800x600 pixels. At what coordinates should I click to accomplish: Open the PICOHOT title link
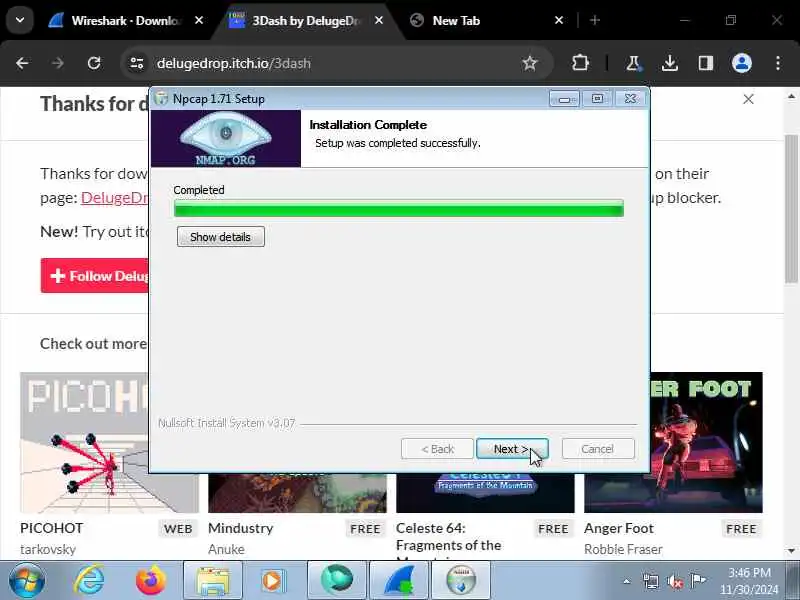coord(52,528)
